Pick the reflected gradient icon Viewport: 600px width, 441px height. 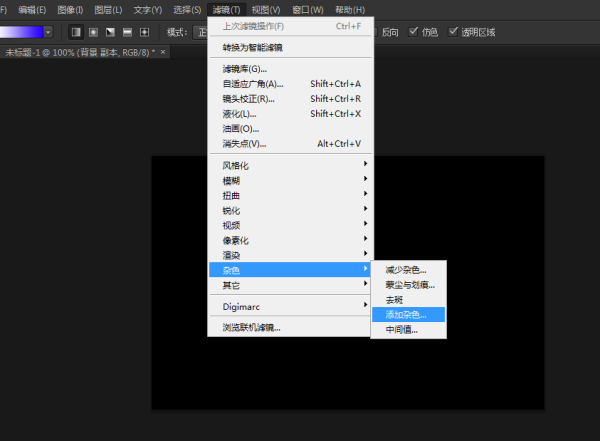pos(127,32)
